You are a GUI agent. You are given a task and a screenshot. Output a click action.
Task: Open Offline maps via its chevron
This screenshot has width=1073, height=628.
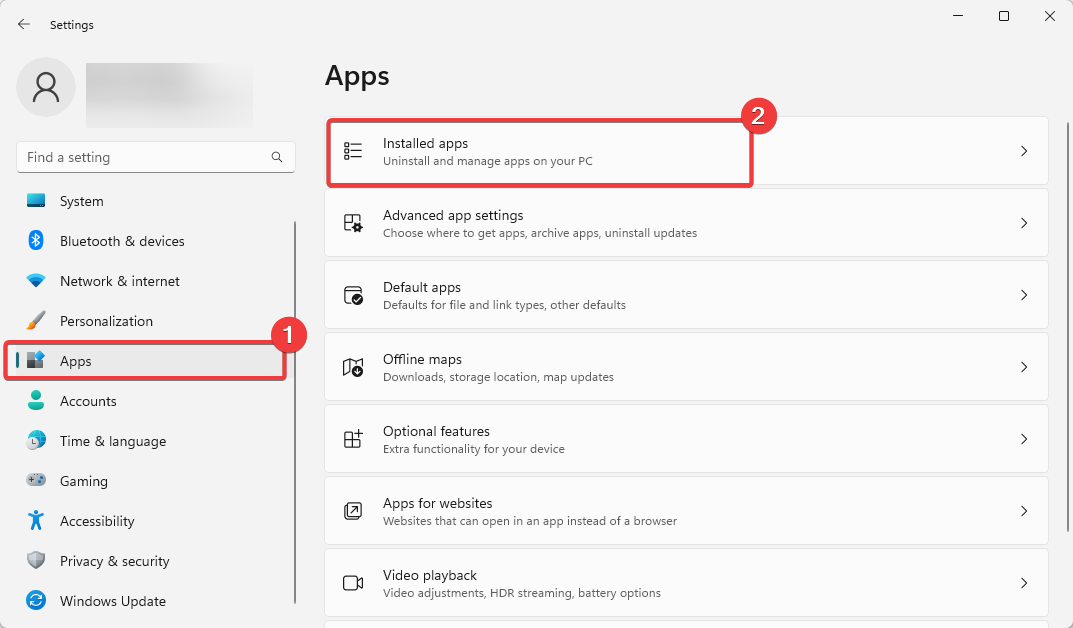click(1024, 367)
